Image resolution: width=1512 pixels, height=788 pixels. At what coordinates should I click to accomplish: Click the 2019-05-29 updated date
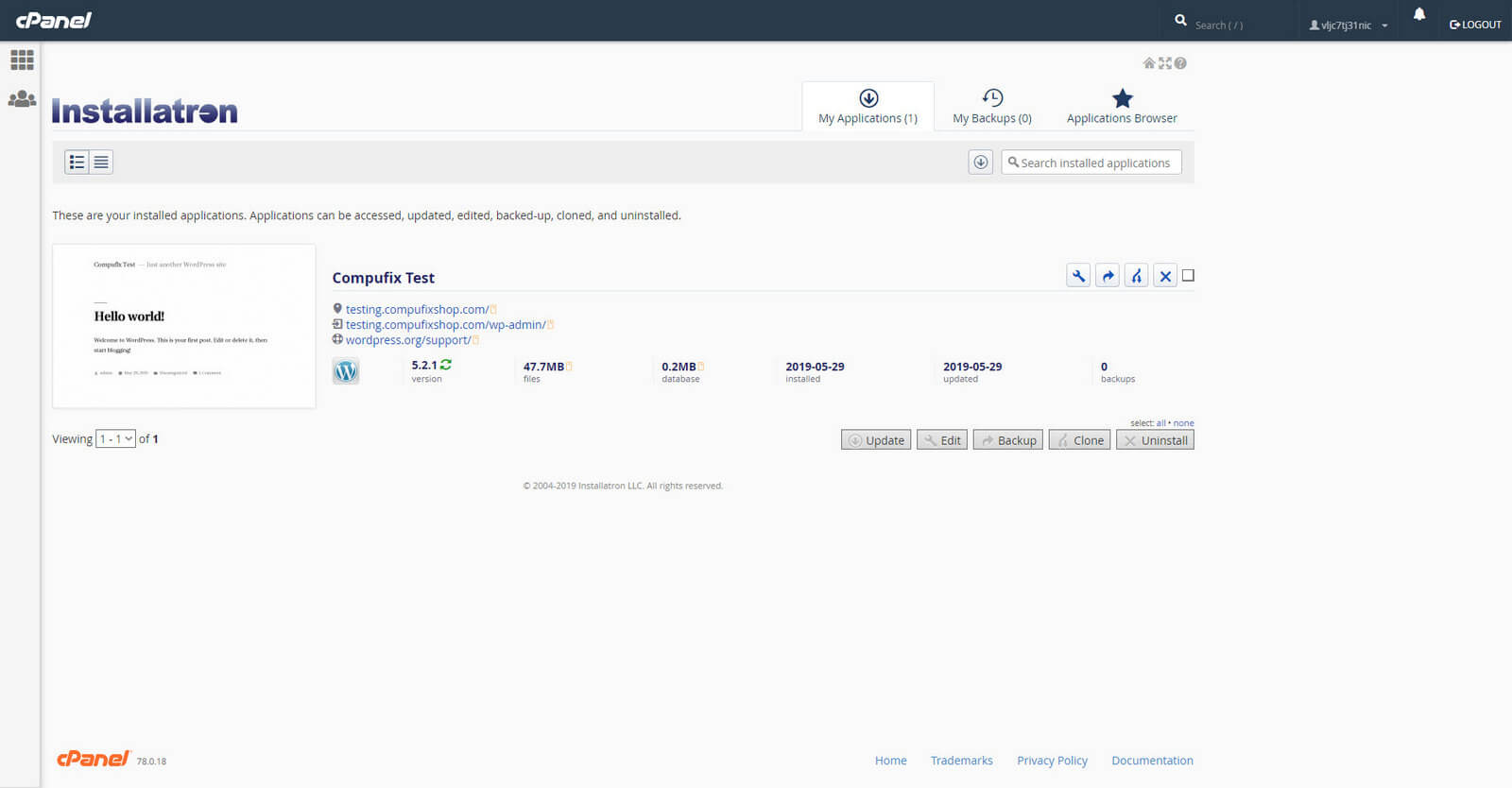click(972, 367)
